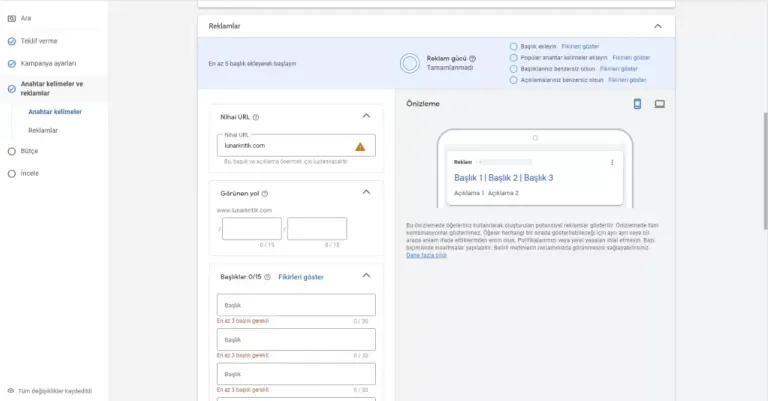Click the Teklif verme checkmark icon
768x401 pixels.
coord(12,42)
